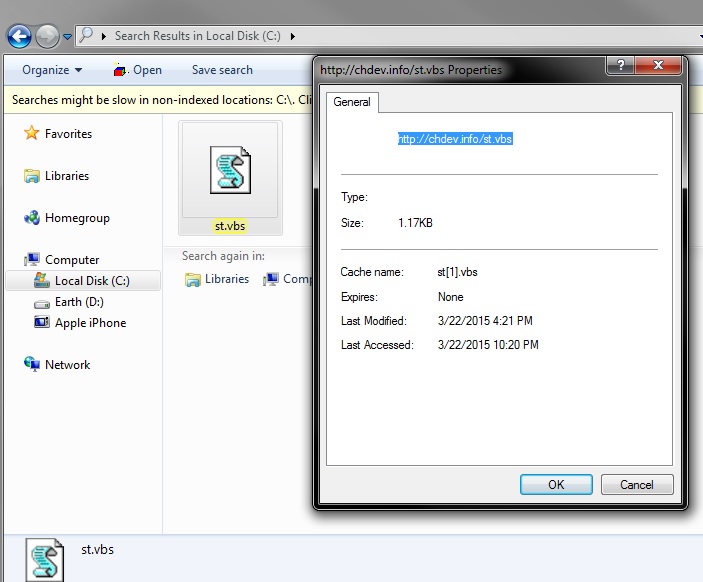The height and width of the screenshot is (582, 703).
Task: Close the Properties dialog with X
Action: click(658, 65)
